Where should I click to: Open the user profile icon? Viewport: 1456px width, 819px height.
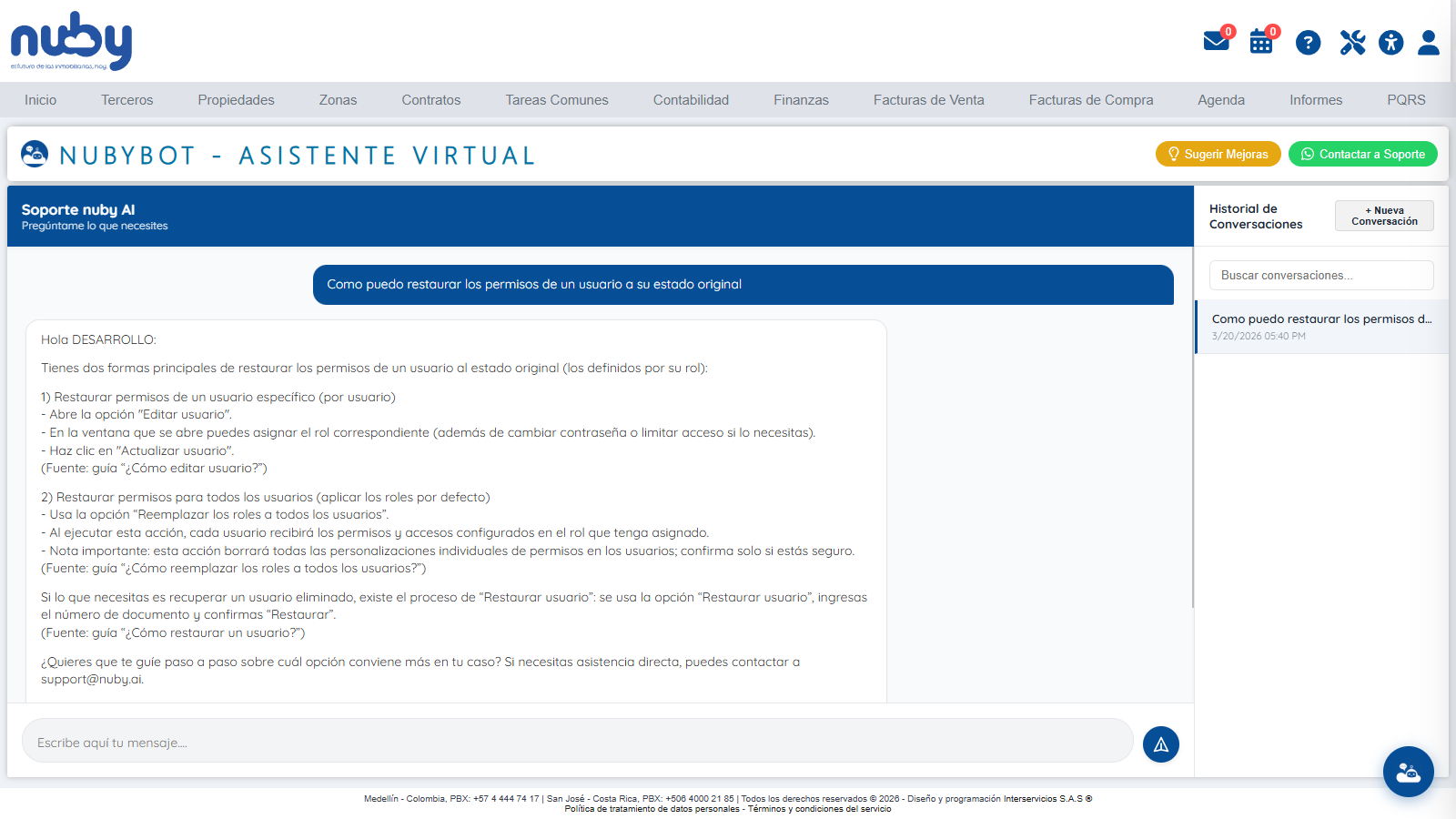1429,42
